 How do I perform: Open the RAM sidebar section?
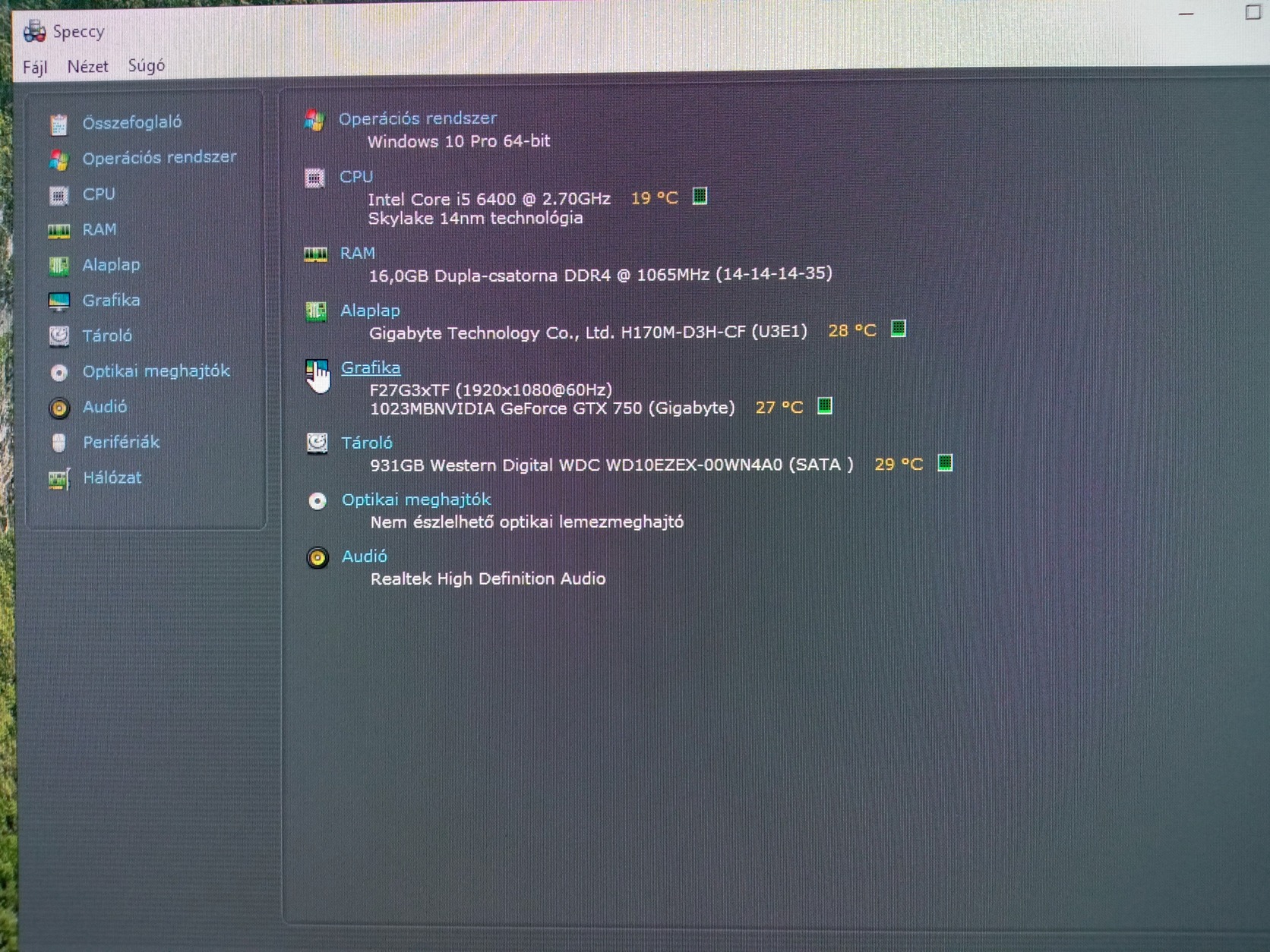pyautogui.click(x=99, y=229)
